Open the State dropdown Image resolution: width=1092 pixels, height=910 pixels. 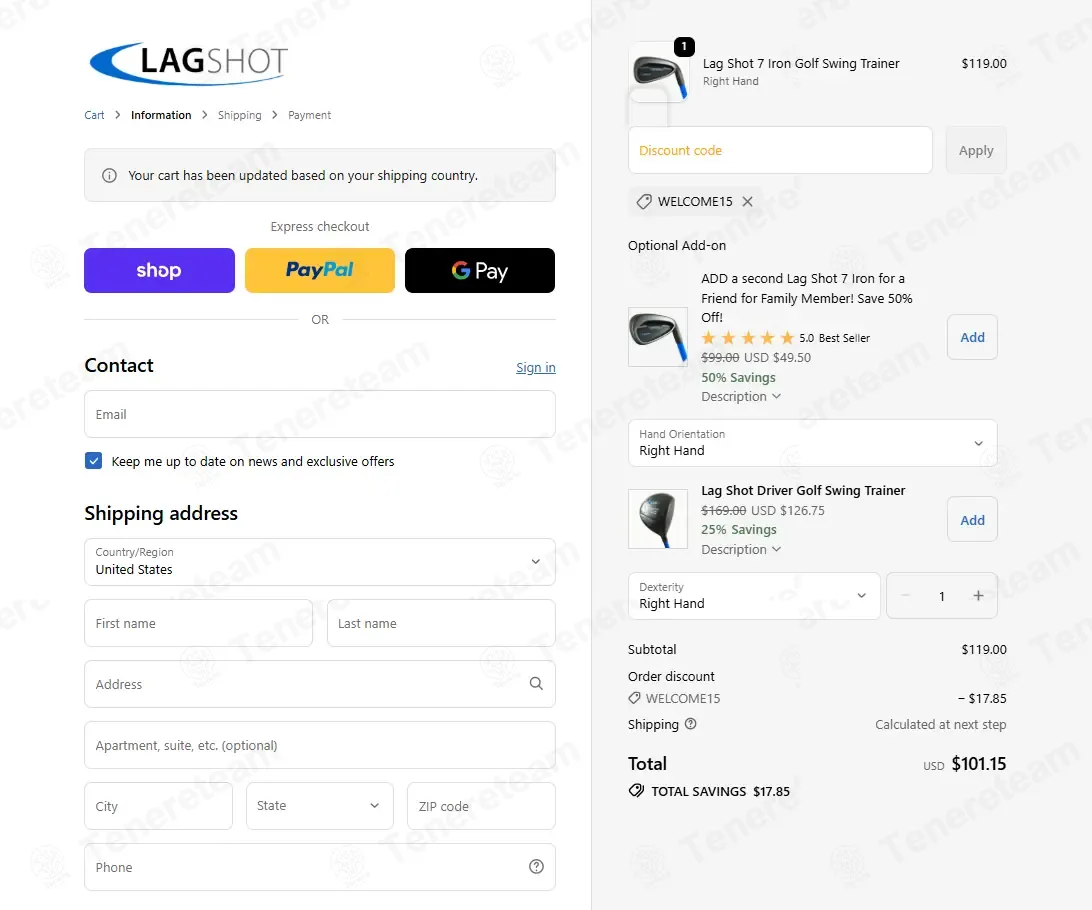320,806
